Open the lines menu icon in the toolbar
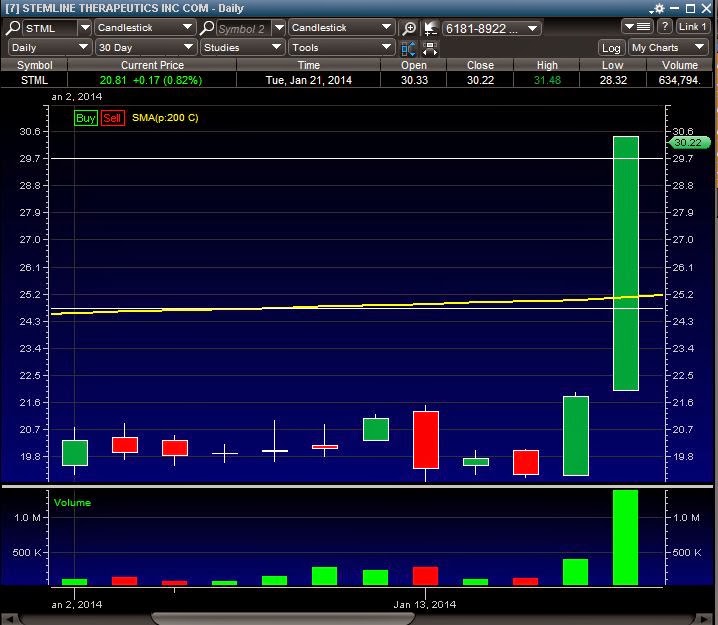Image resolution: width=718 pixels, height=625 pixels. coord(638,27)
